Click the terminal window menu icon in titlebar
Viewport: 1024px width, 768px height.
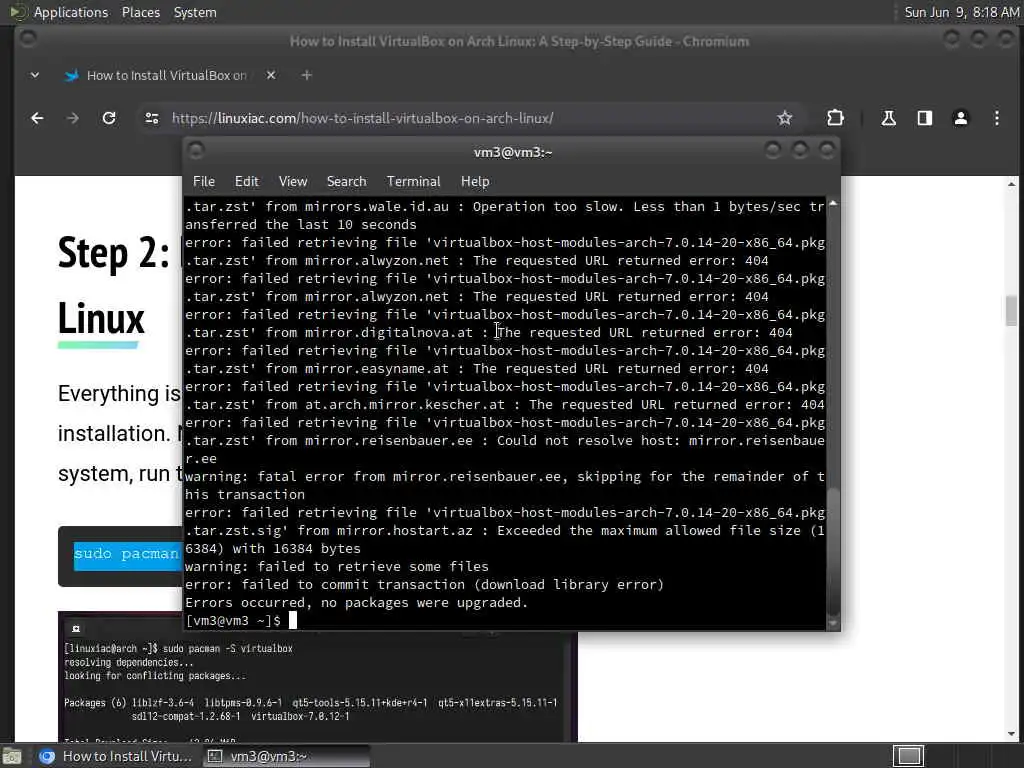click(196, 151)
